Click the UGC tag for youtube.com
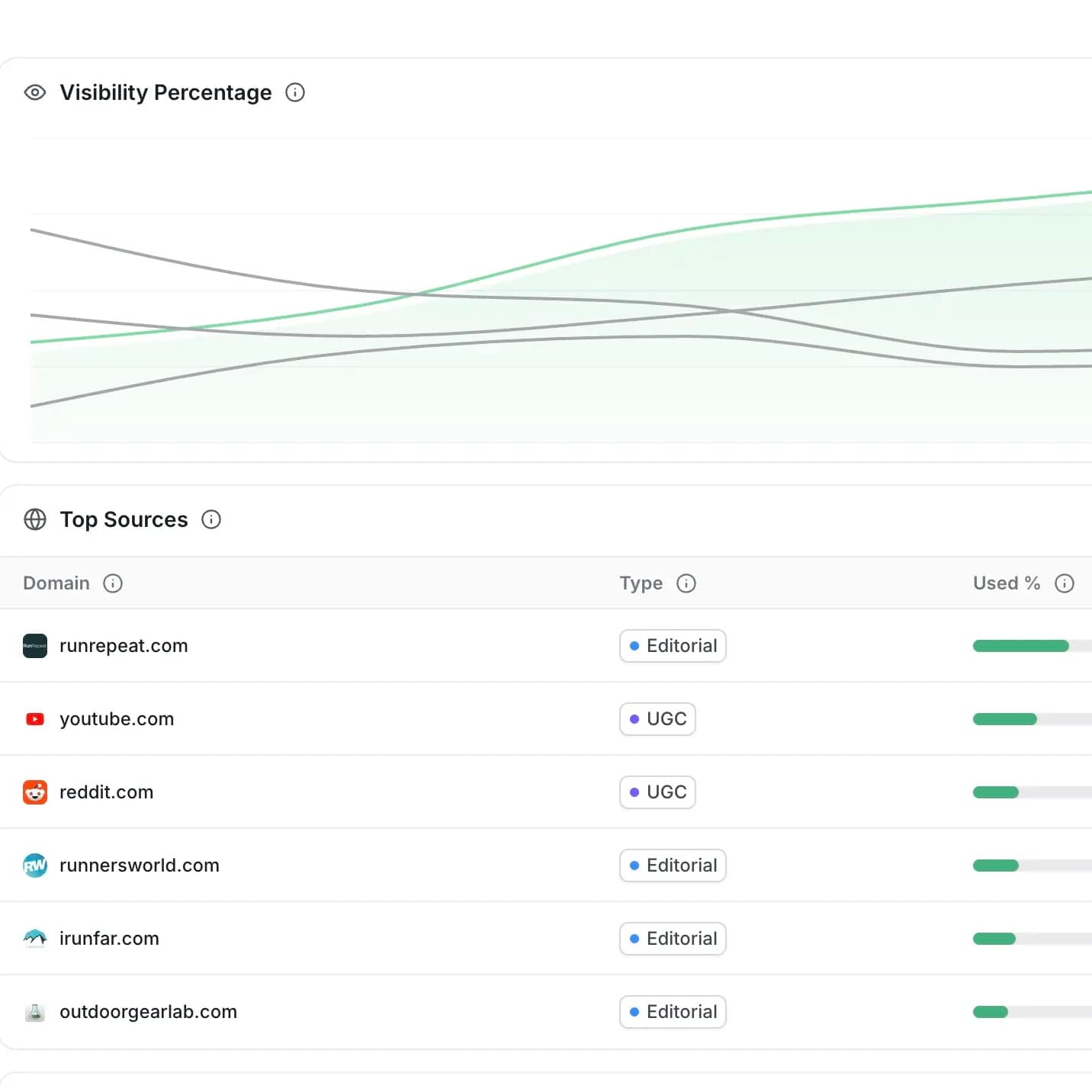This screenshot has width=1092, height=1092. coord(657,719)
